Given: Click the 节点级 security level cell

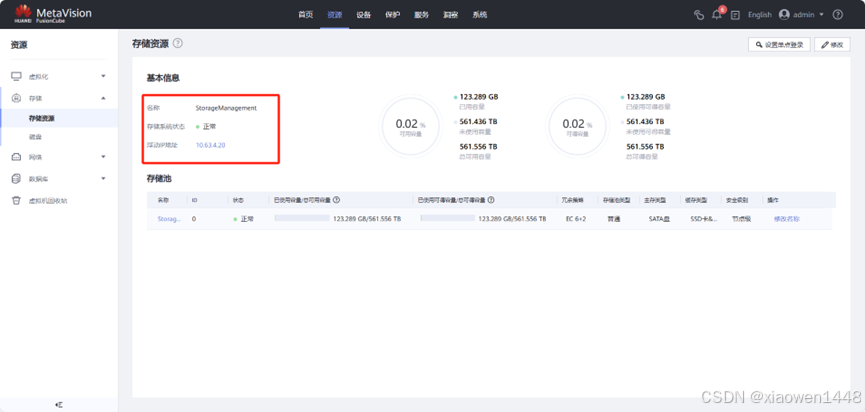Looking at the screenshot, I should coord(741,219).
